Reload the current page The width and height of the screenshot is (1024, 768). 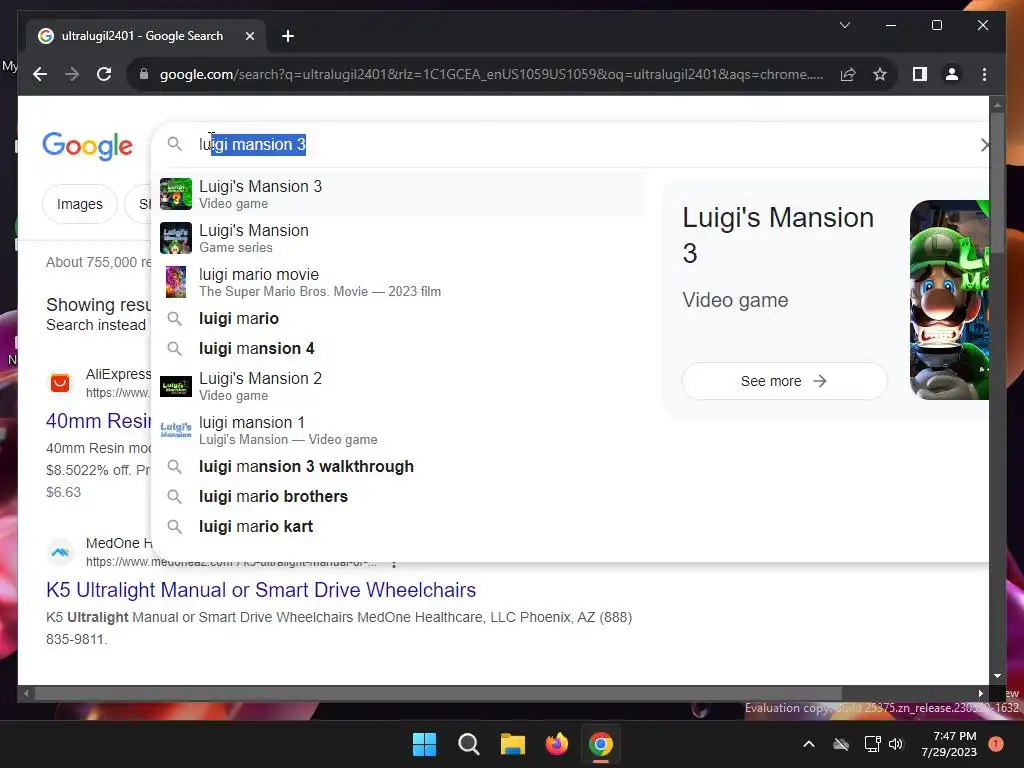tap(104, 74)
